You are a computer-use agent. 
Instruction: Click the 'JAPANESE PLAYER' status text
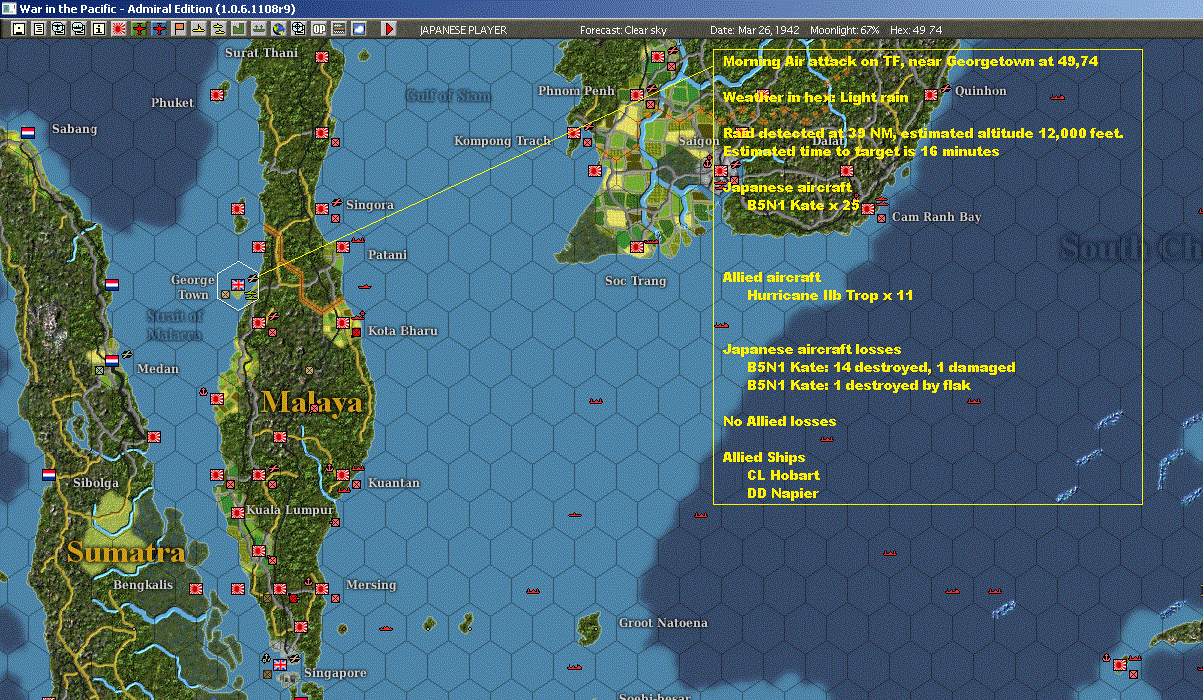click(463, 30)
